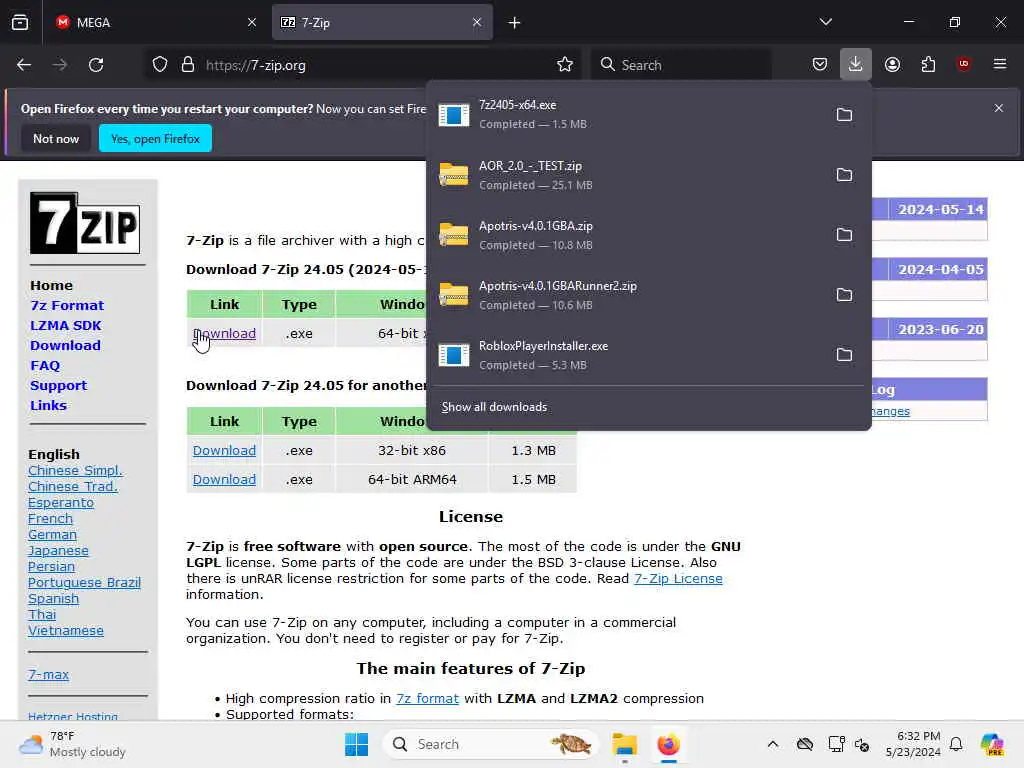The height and width of the screenshot is (768, 1024).
Task: Show RobloxPlayerInstaller.exe in folder
Action: click(844, 355)
